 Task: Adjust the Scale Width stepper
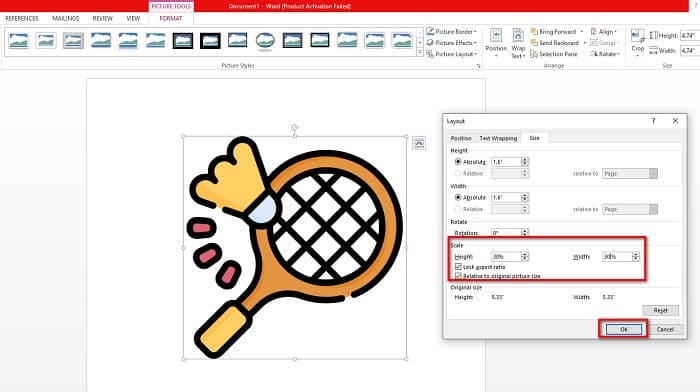pyautogui.click(x=636, y=257)
